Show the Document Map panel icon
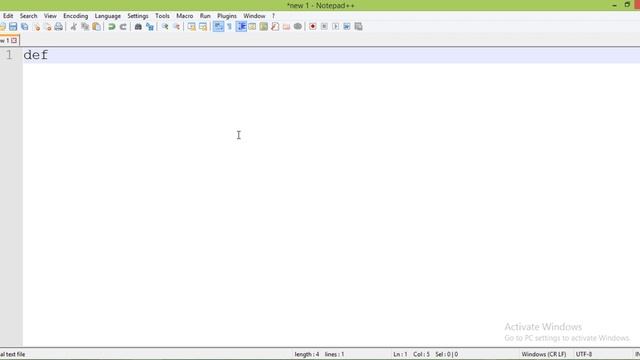This screenshot has width=640, height=360. 264,27
